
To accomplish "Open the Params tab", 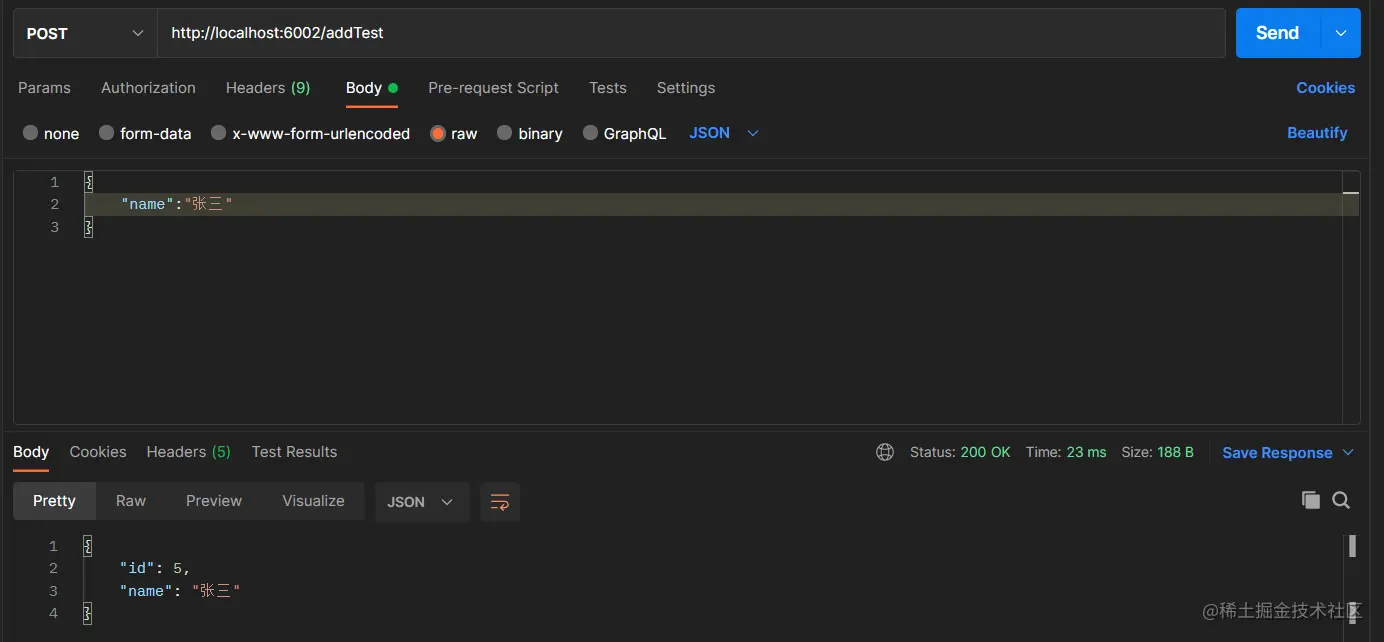I will (x=44, y=88).
